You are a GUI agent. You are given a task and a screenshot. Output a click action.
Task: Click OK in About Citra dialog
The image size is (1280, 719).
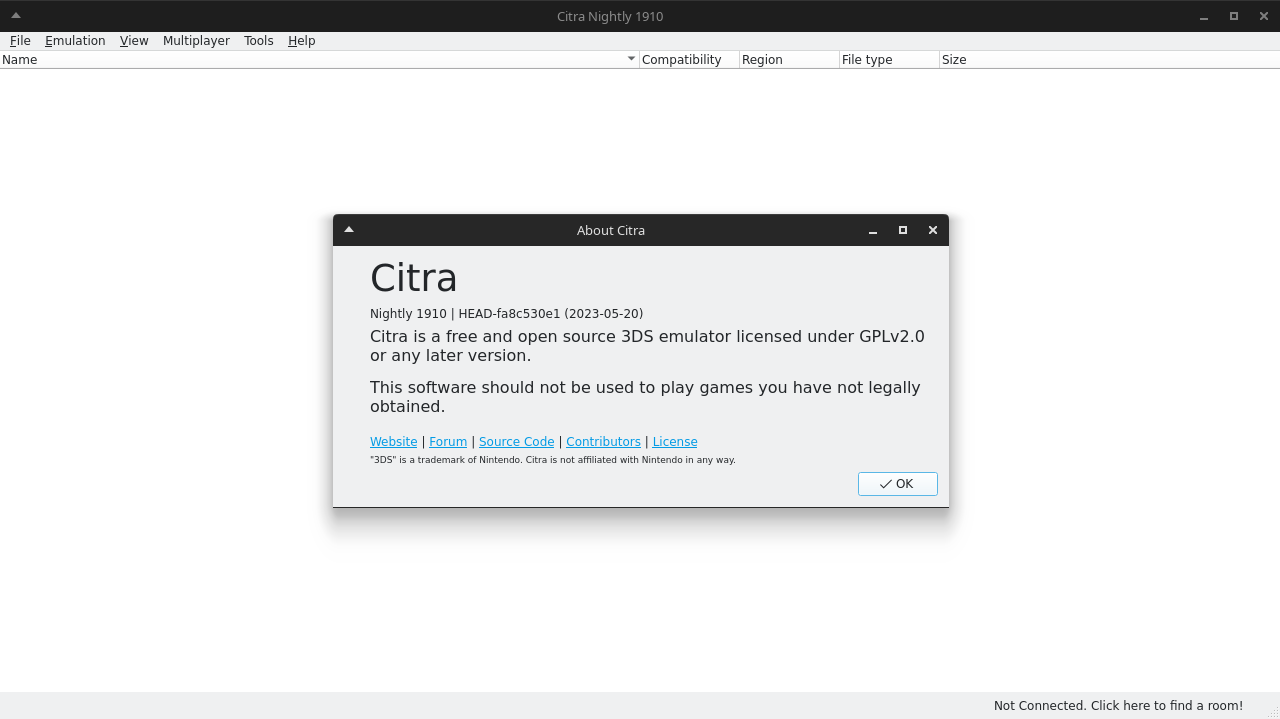[897, 484]
